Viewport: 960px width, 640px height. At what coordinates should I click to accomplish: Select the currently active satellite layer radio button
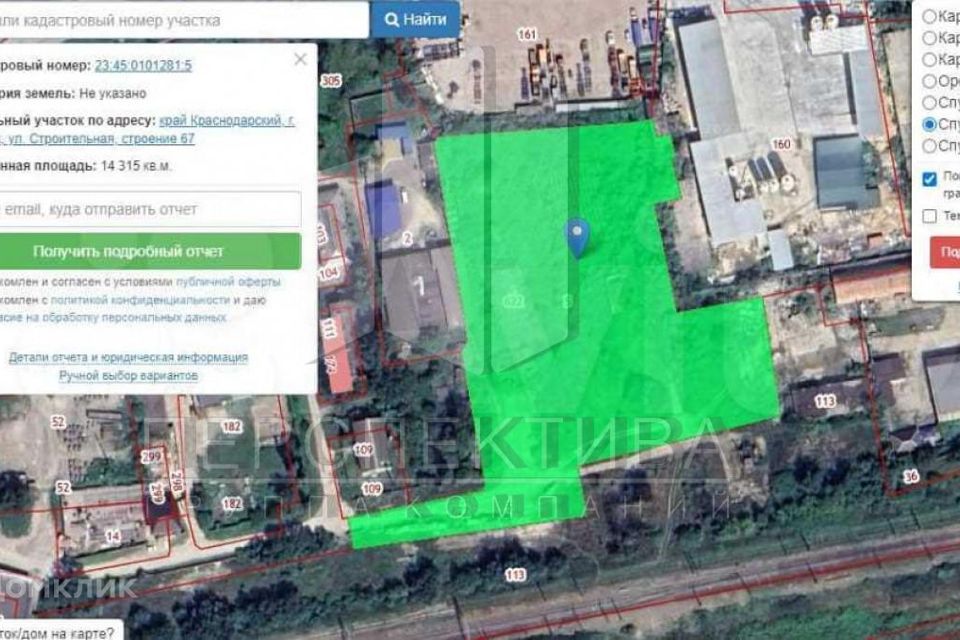click(x=930, y=125)
